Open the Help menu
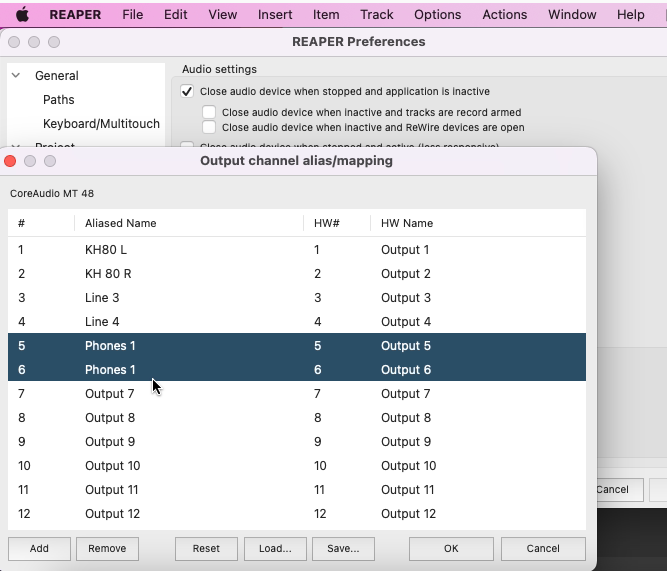Image resolution: width=667 pixels, height=571 pixels. click(x=630, y=14)
